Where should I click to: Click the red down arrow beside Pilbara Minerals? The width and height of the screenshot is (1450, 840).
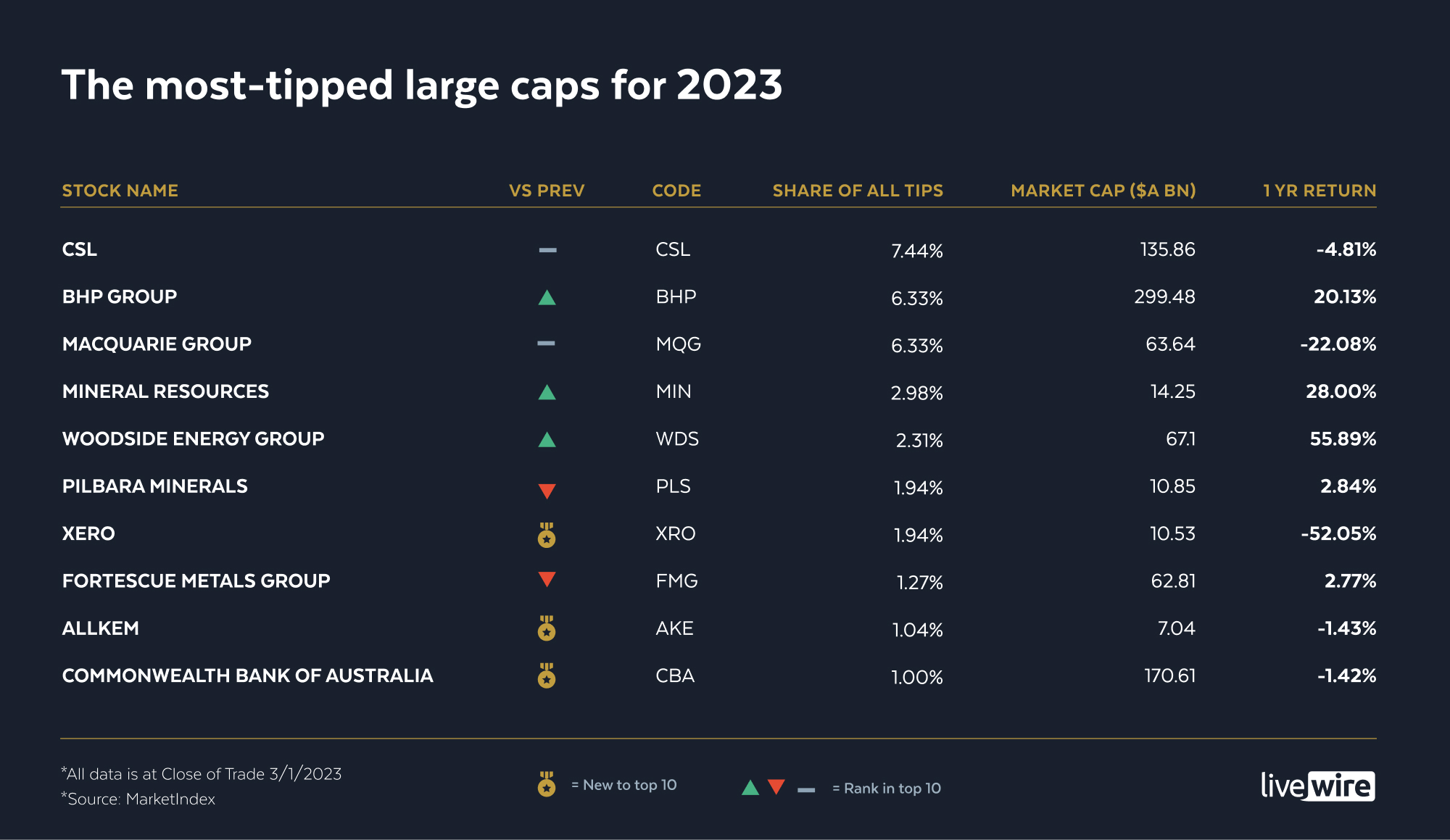click(547, 491)
